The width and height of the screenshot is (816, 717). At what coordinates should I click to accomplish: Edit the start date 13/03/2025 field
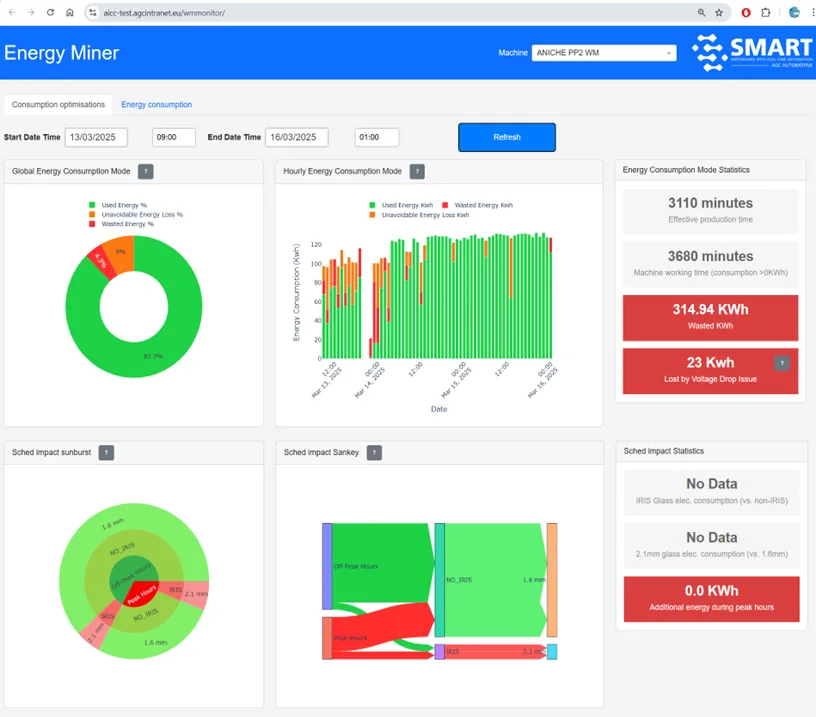pos(96,137)
